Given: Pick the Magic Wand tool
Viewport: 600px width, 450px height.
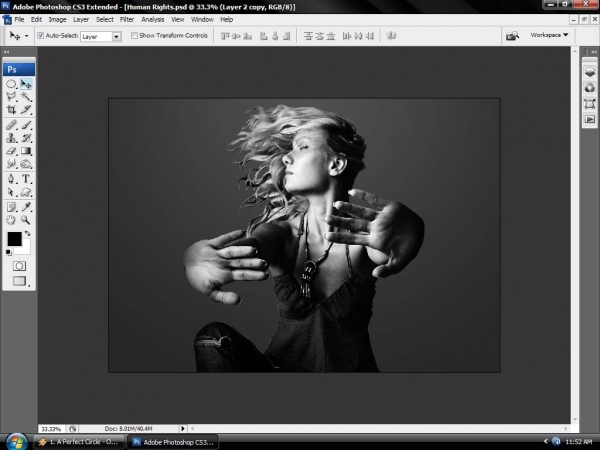Looking at the screenshot, I should (x=26, y=96).
